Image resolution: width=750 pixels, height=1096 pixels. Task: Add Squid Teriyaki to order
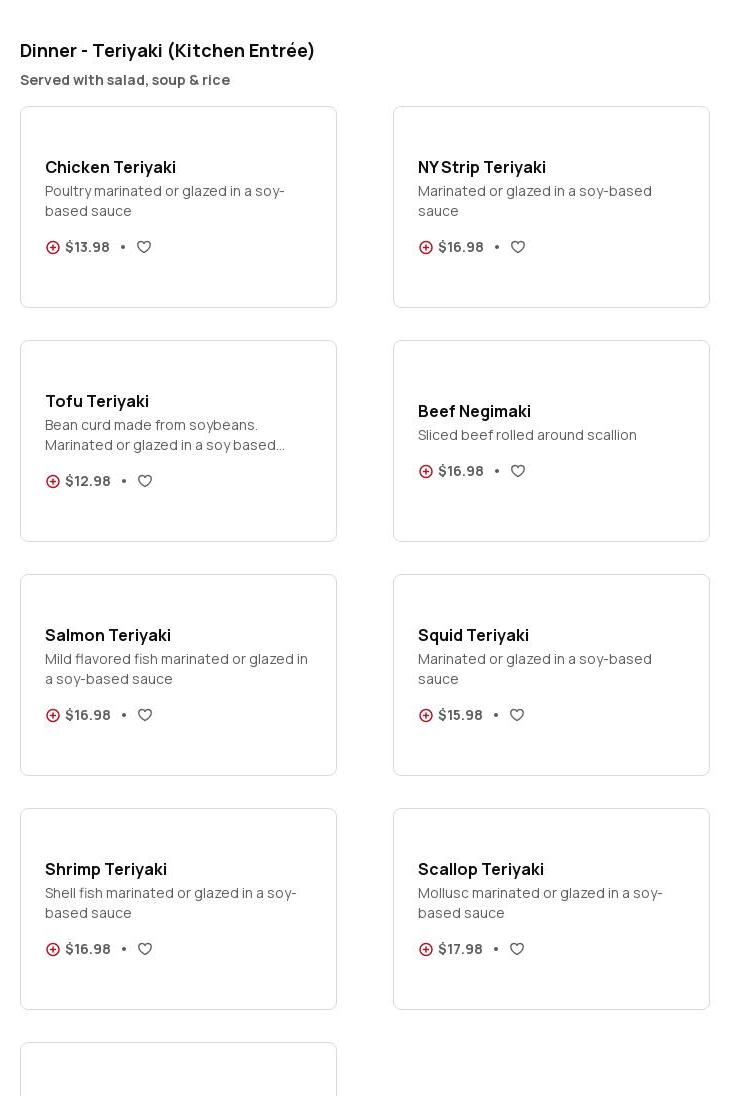pos(426,715)
